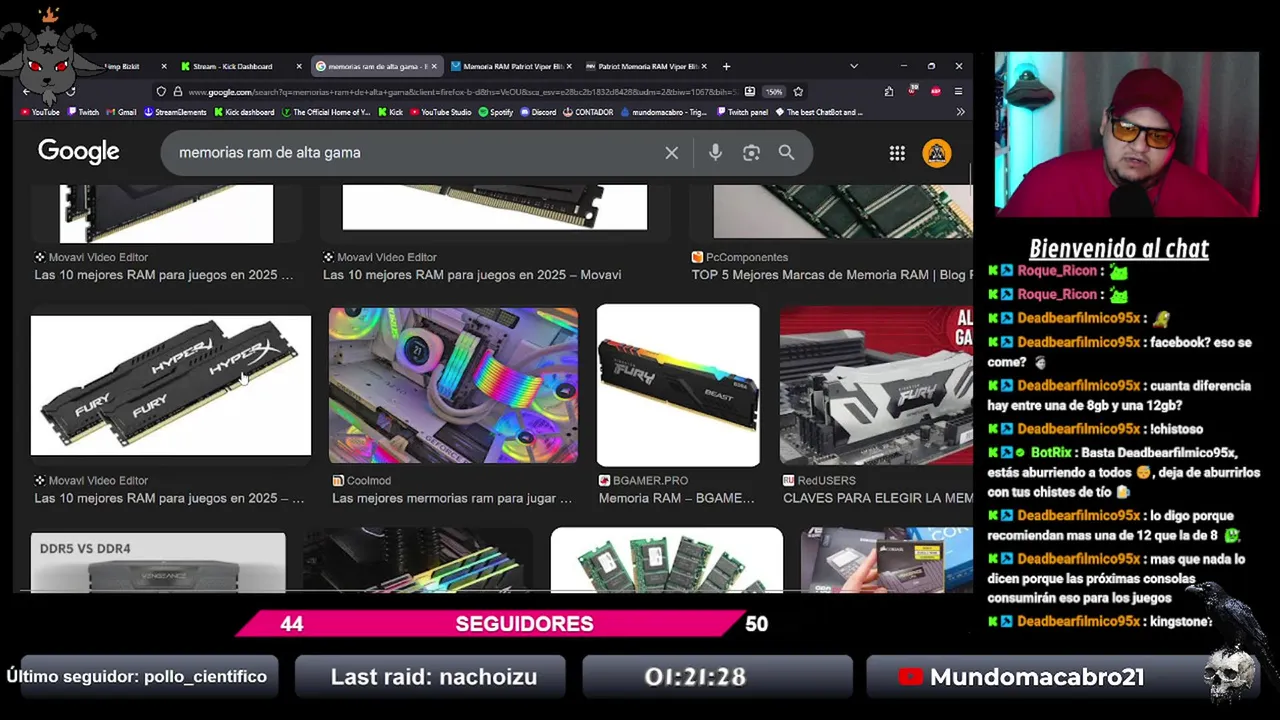The width and height of the screenshot is (1280, 720).
Task: Open the mundomacabro bookmark
Action: point(664,112)
